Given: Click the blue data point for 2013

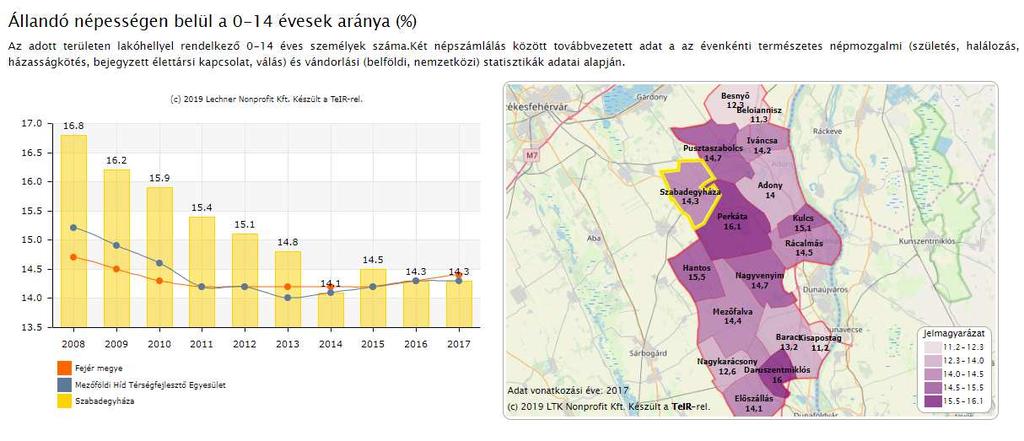Looking at the screenshot, I should [x=288, y=298].
